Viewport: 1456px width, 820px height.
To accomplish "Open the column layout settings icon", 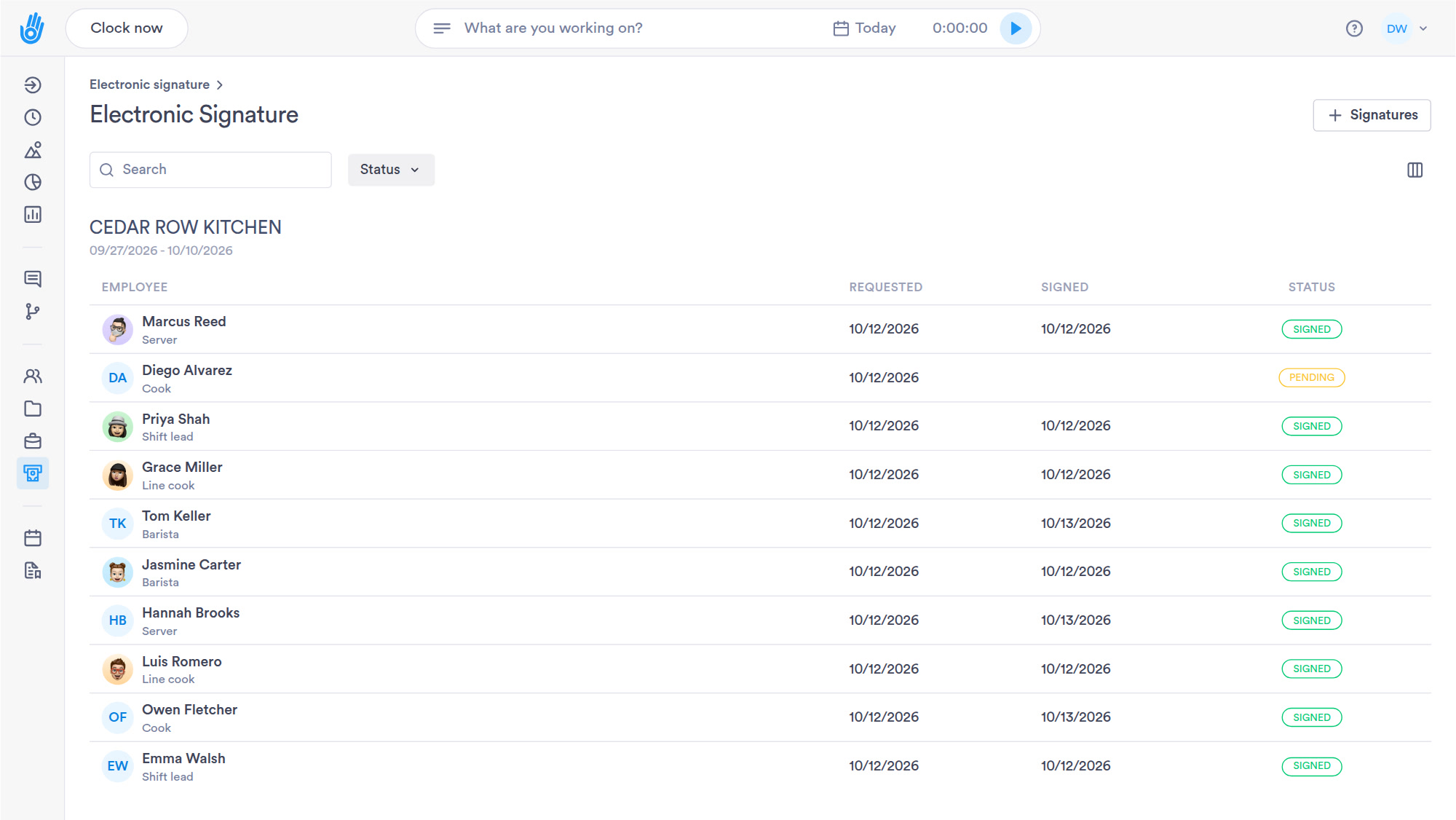I will (x=1415, y=170).
